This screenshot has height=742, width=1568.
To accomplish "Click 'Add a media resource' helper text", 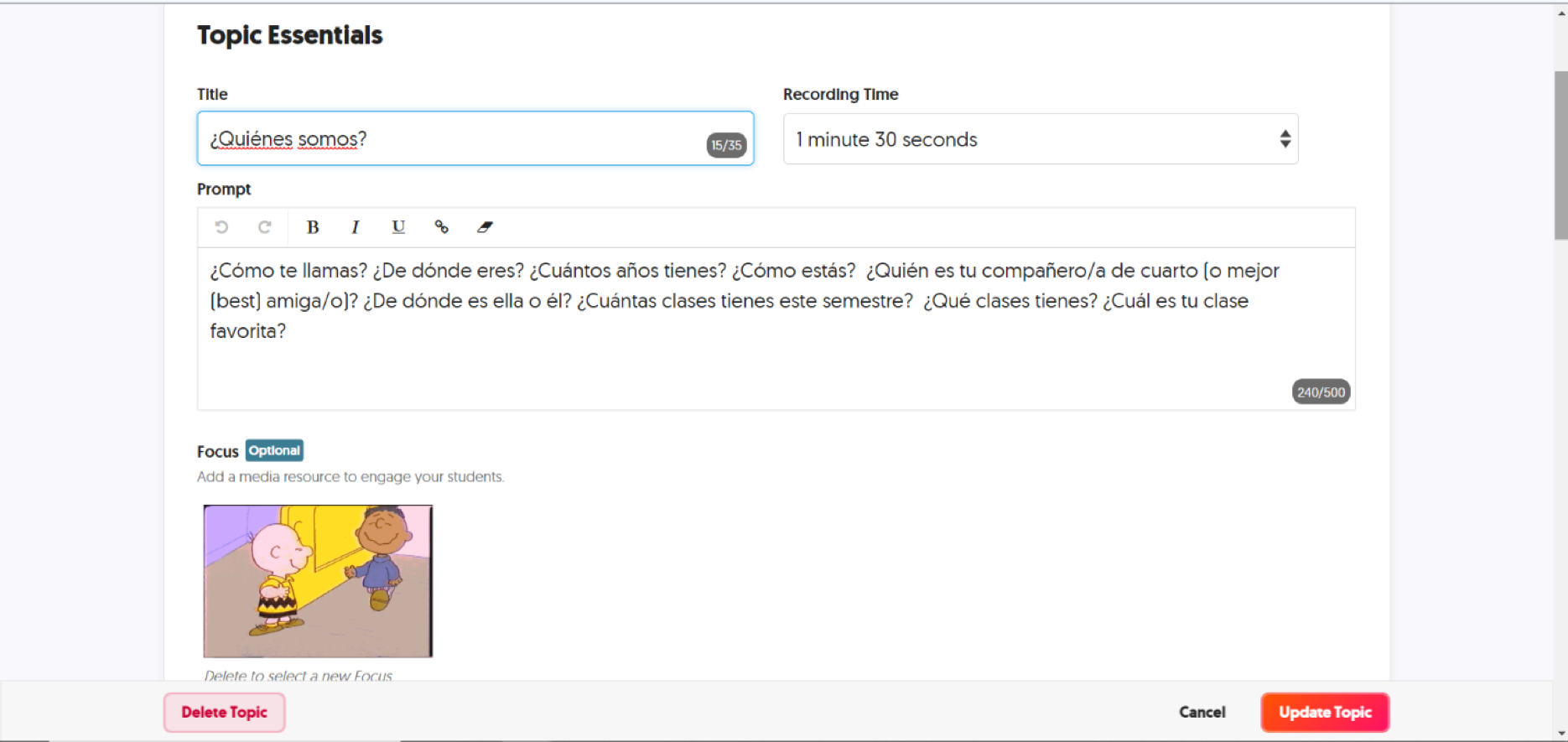I will coord(350,477).
